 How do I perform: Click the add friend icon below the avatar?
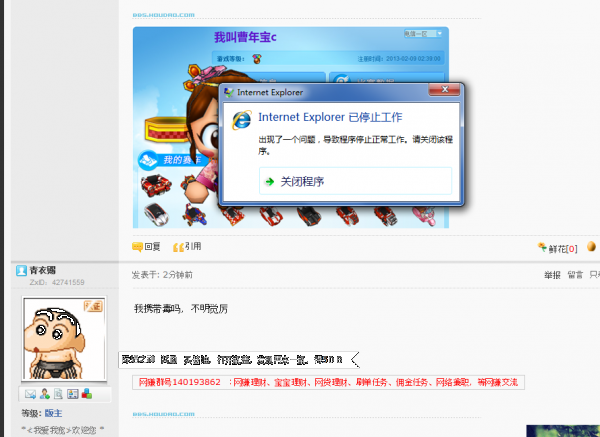click(45, 394)
